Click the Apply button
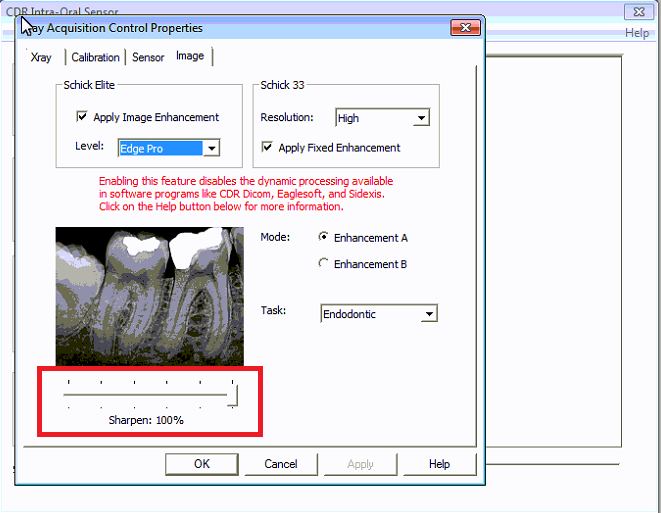Image resolution: width=661 pixels, height=513 pixels. [x=360, y=464]
